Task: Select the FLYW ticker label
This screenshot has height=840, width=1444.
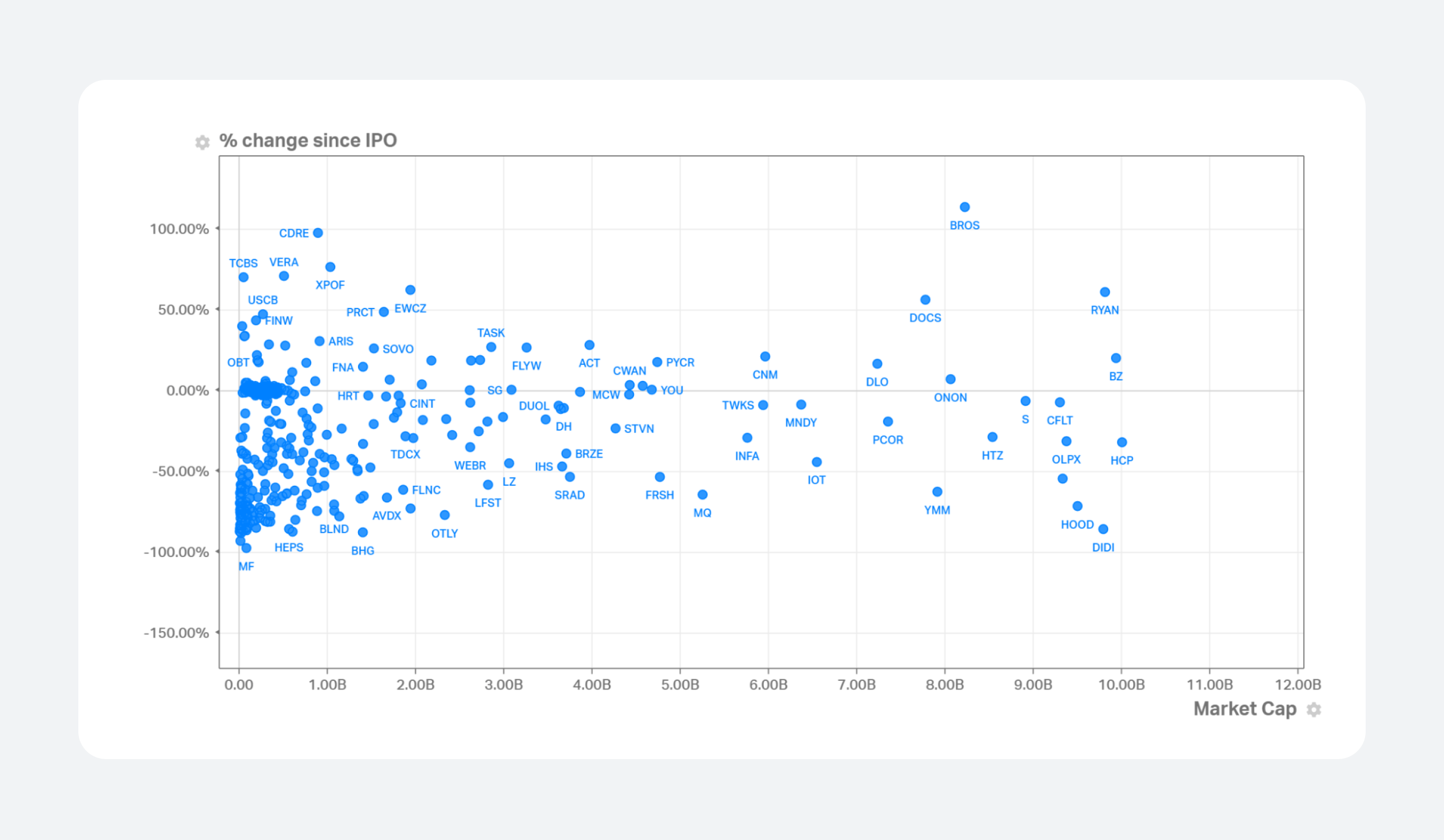Action: pos(526,365)
